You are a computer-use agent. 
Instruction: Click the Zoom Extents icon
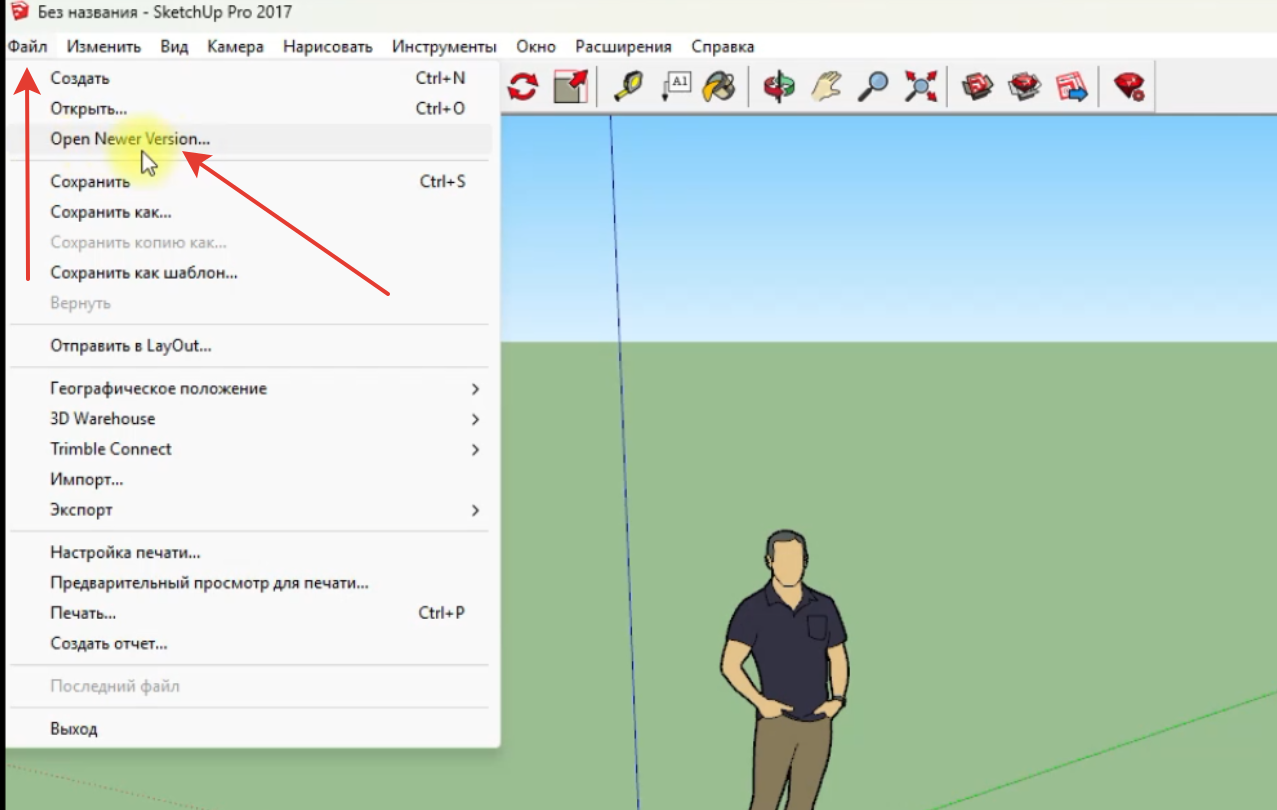[x=919, y=86]
